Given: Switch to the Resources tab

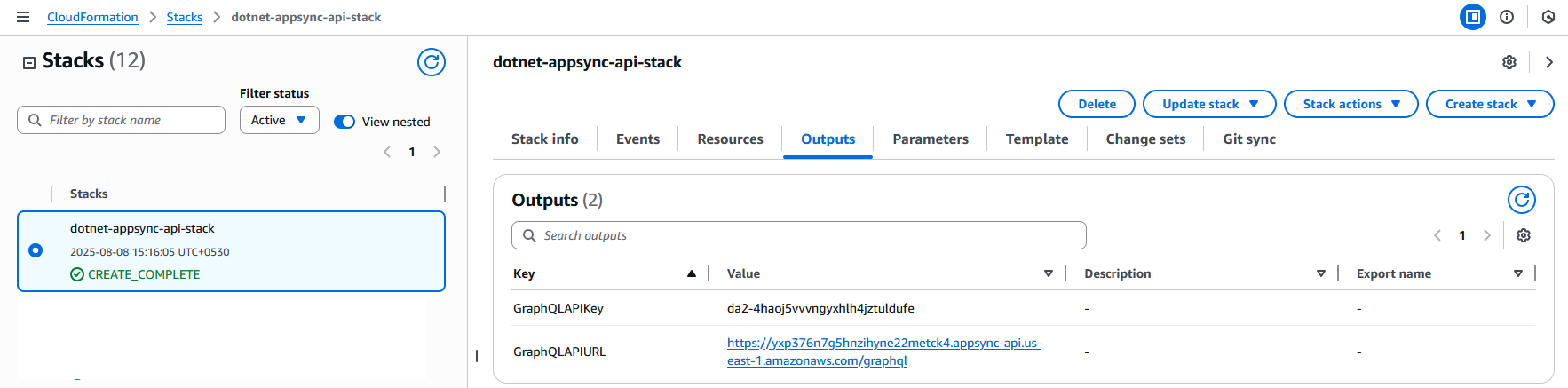Looking at the screenshot, I should 730,139.
